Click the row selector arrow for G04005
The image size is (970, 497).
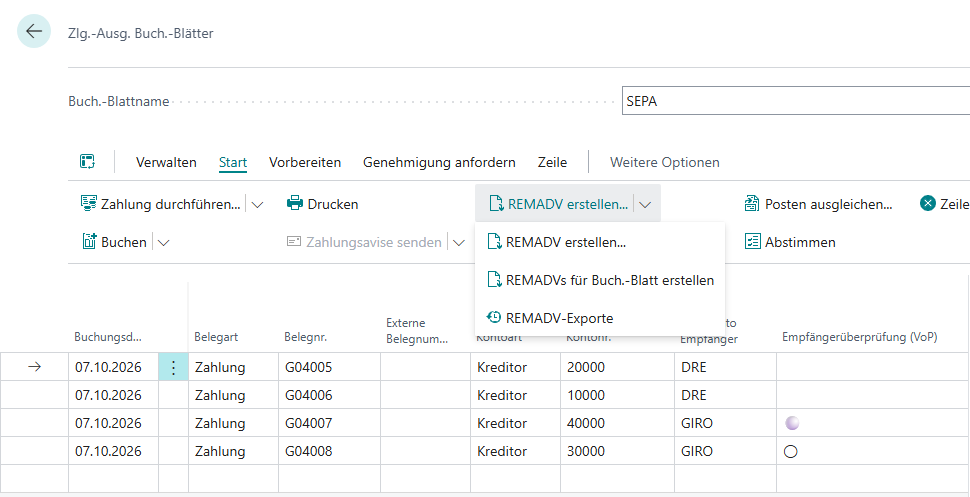pyautogui.click(x=35, y=367)
